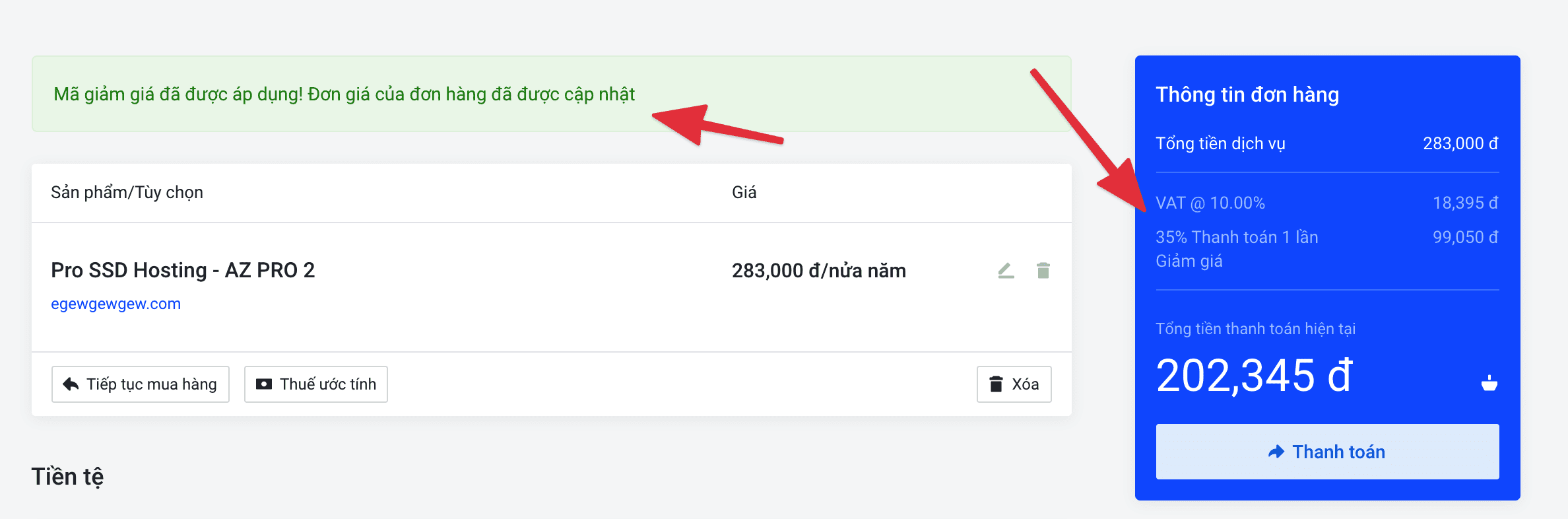This screenshot has height=519, width=1568.
Task: Click the basket icon beside the total
Action: coord(1489,383)
